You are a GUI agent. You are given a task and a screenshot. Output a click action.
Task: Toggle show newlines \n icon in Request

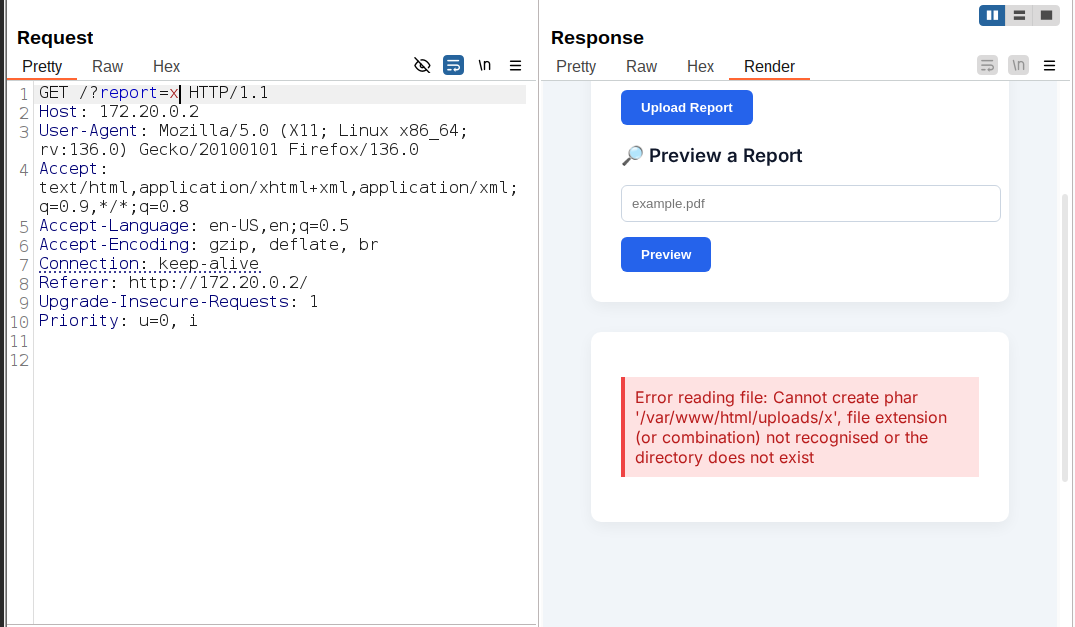(485, 65)
